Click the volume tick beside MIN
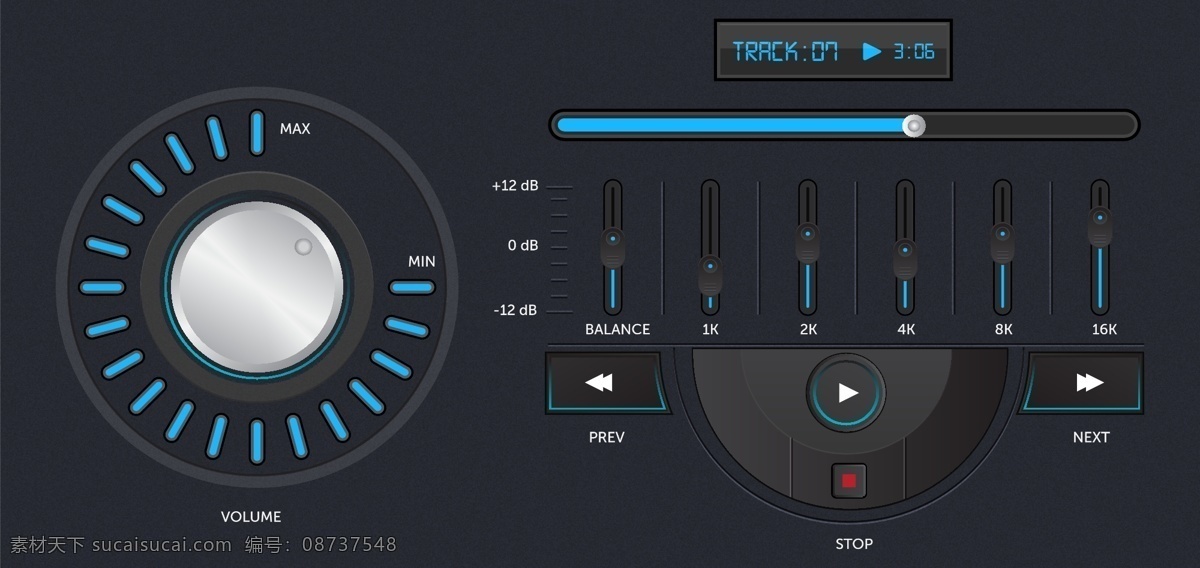Viewport: 1200px width, 568px height. (411, 287)
